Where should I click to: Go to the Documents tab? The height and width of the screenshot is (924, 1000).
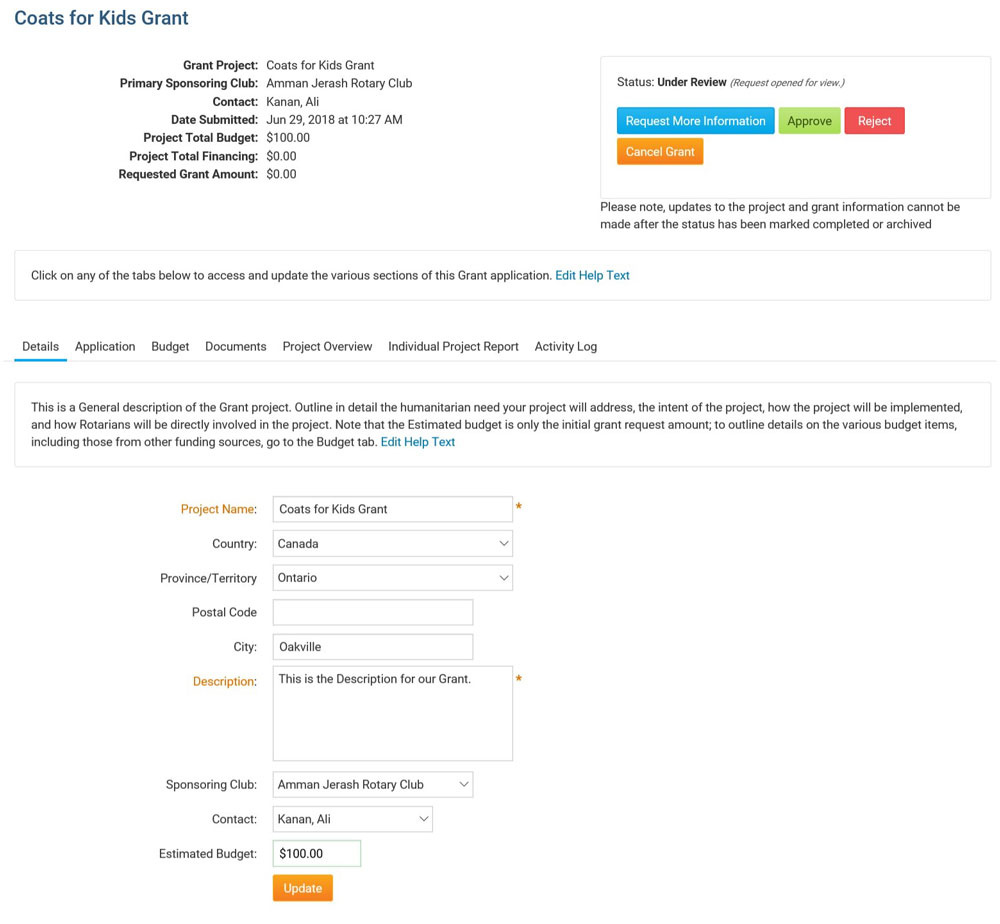tap(235, 346)
